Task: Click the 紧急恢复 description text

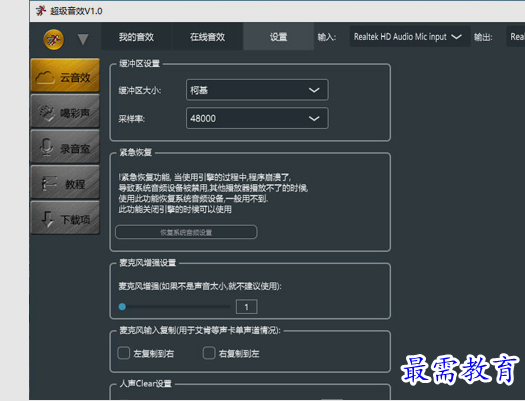Action: [213, 193]
